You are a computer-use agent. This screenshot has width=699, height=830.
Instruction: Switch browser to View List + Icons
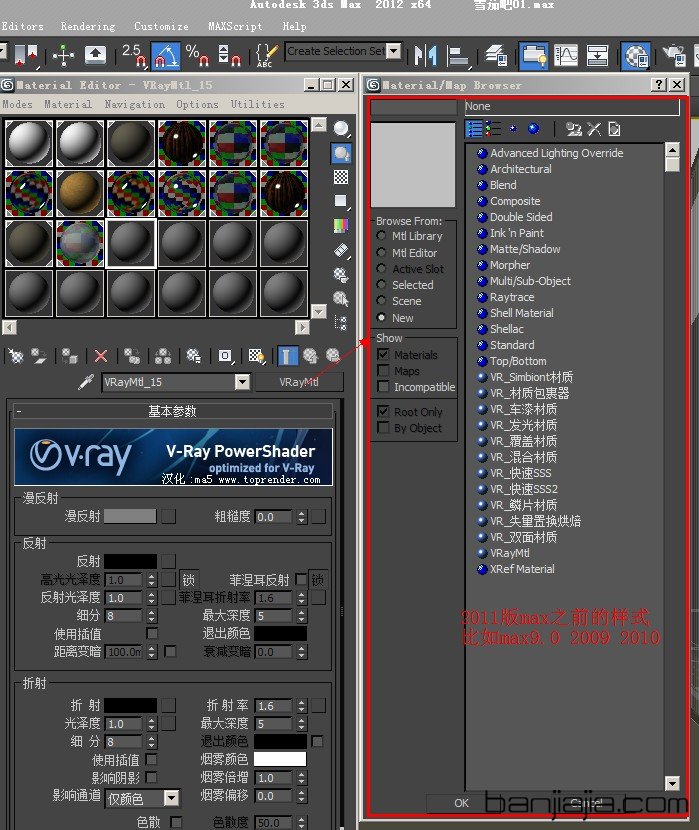click(494, 129)
